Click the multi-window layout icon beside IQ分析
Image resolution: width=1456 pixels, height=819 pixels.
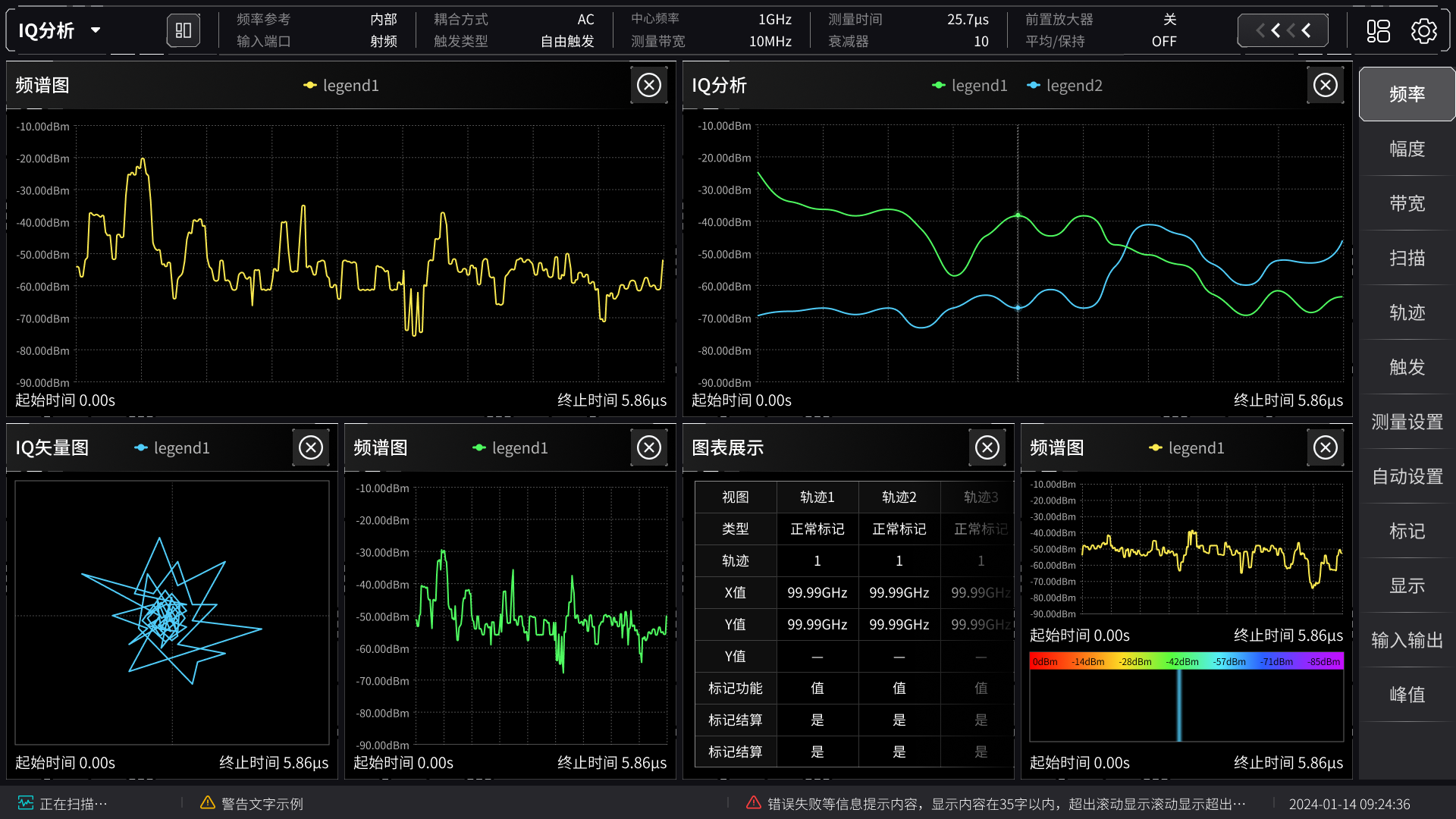183,30
